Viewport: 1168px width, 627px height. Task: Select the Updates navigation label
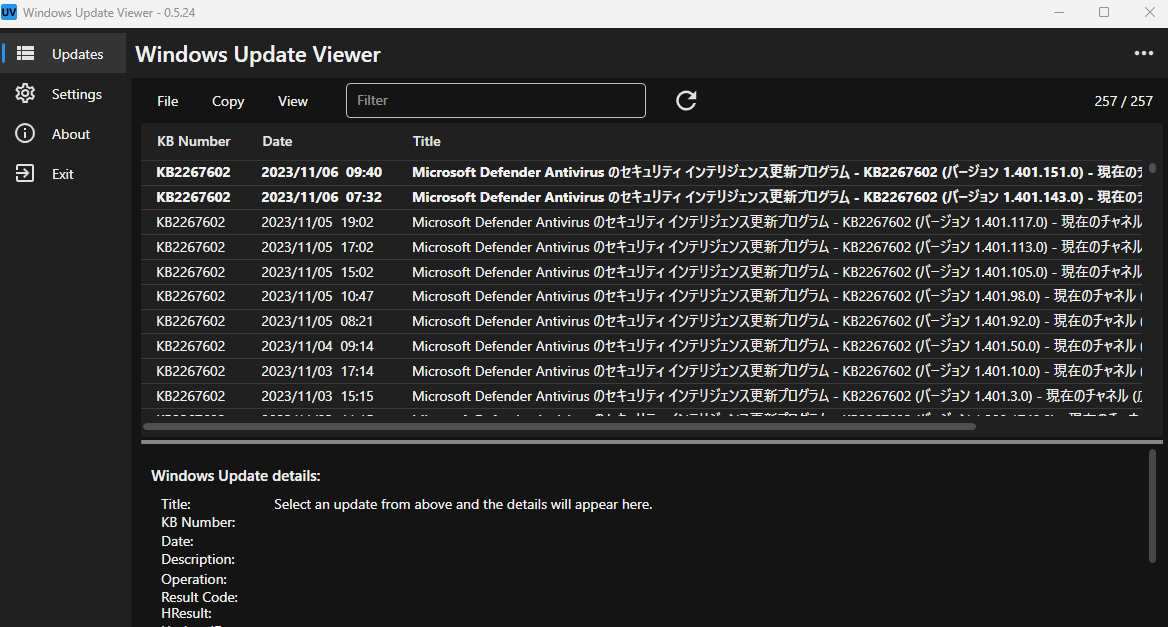click(x=77, y=54)
